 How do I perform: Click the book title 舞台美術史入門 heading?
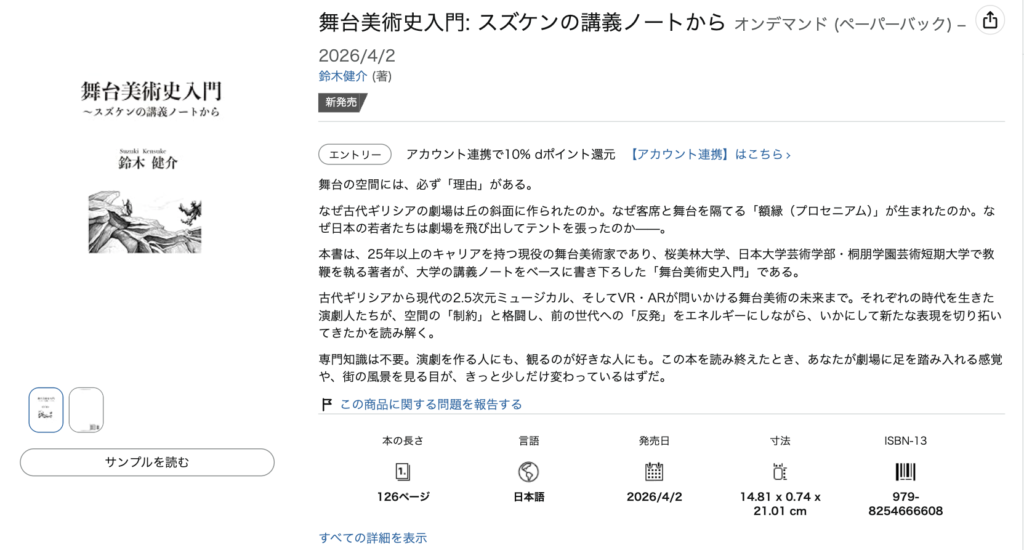point(521,21)
